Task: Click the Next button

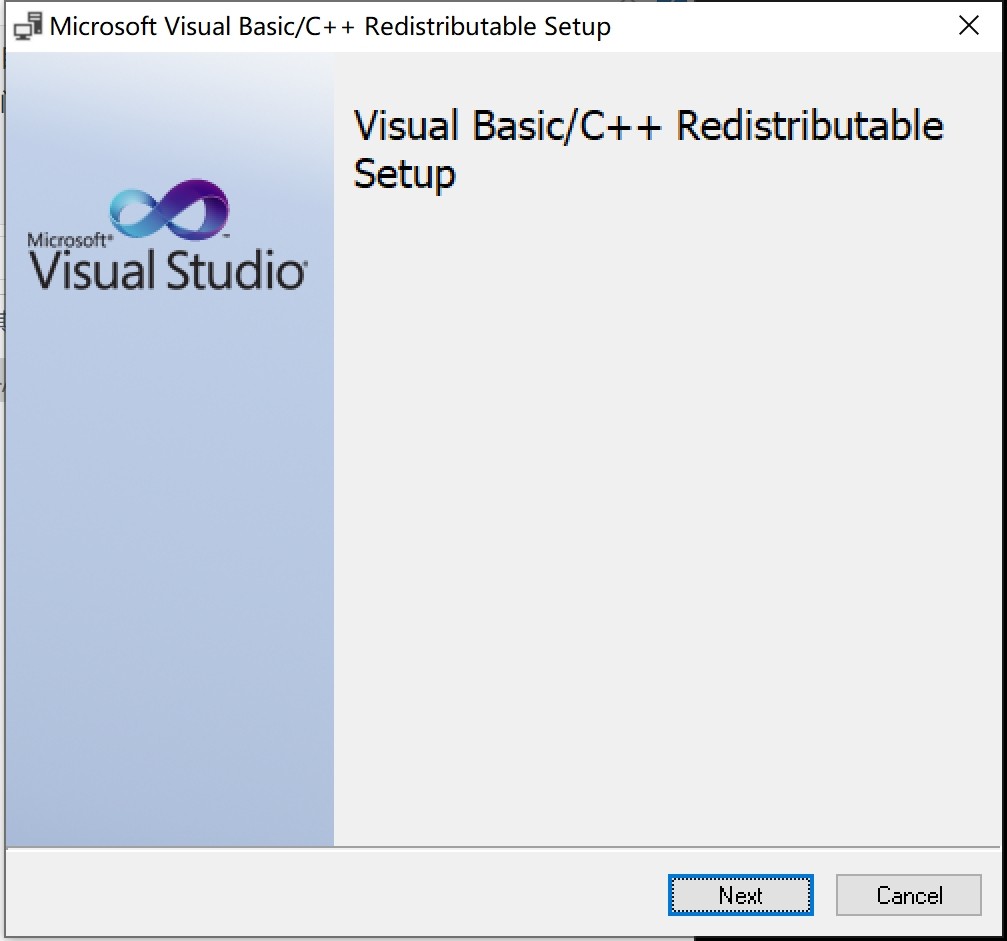Action: pos(740,895)
